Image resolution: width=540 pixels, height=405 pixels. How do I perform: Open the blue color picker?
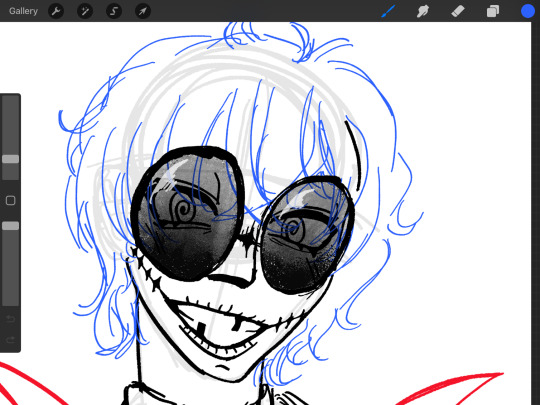click(x=527, y=11)
